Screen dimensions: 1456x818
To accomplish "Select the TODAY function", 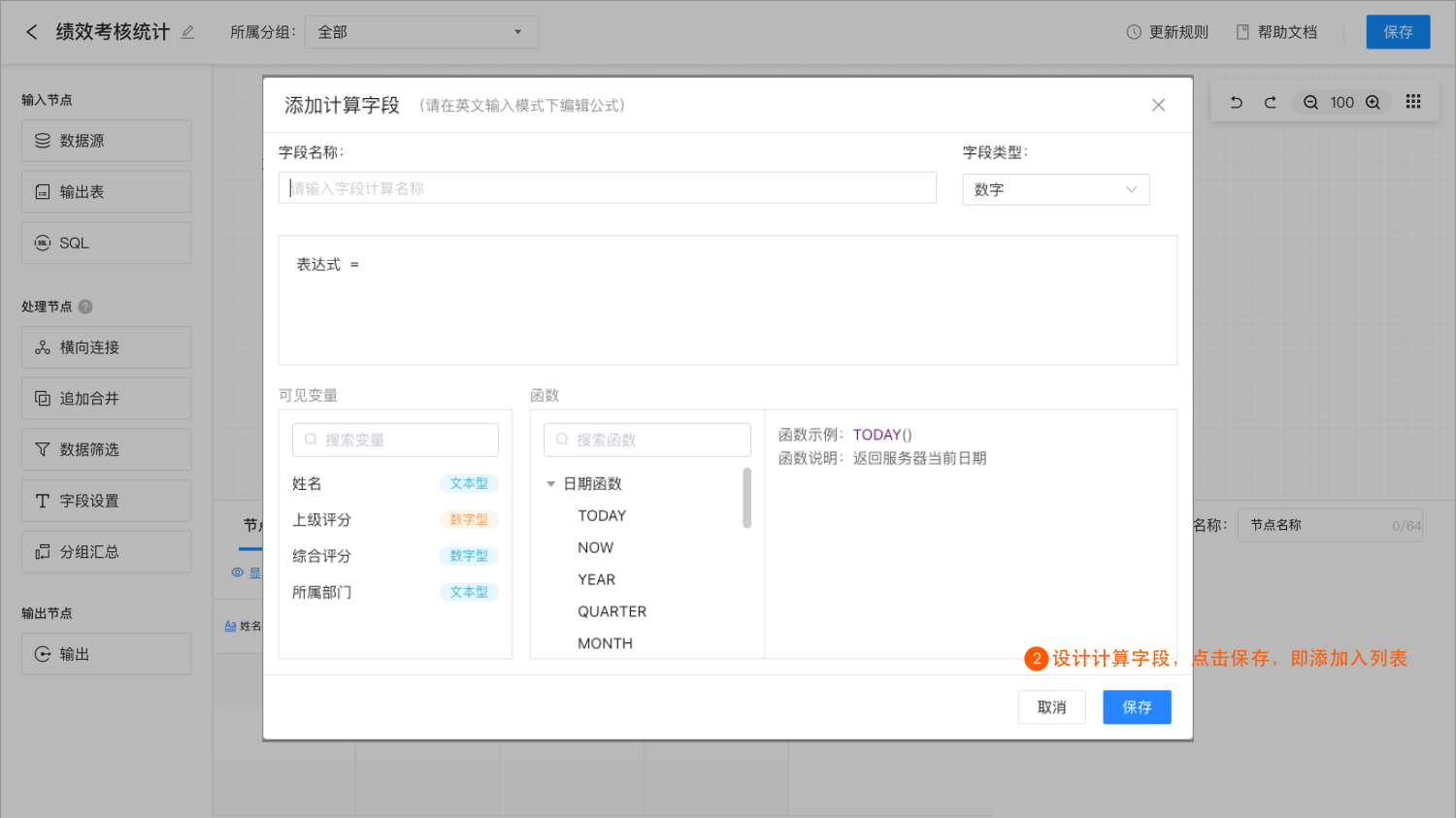I will 602,515.
